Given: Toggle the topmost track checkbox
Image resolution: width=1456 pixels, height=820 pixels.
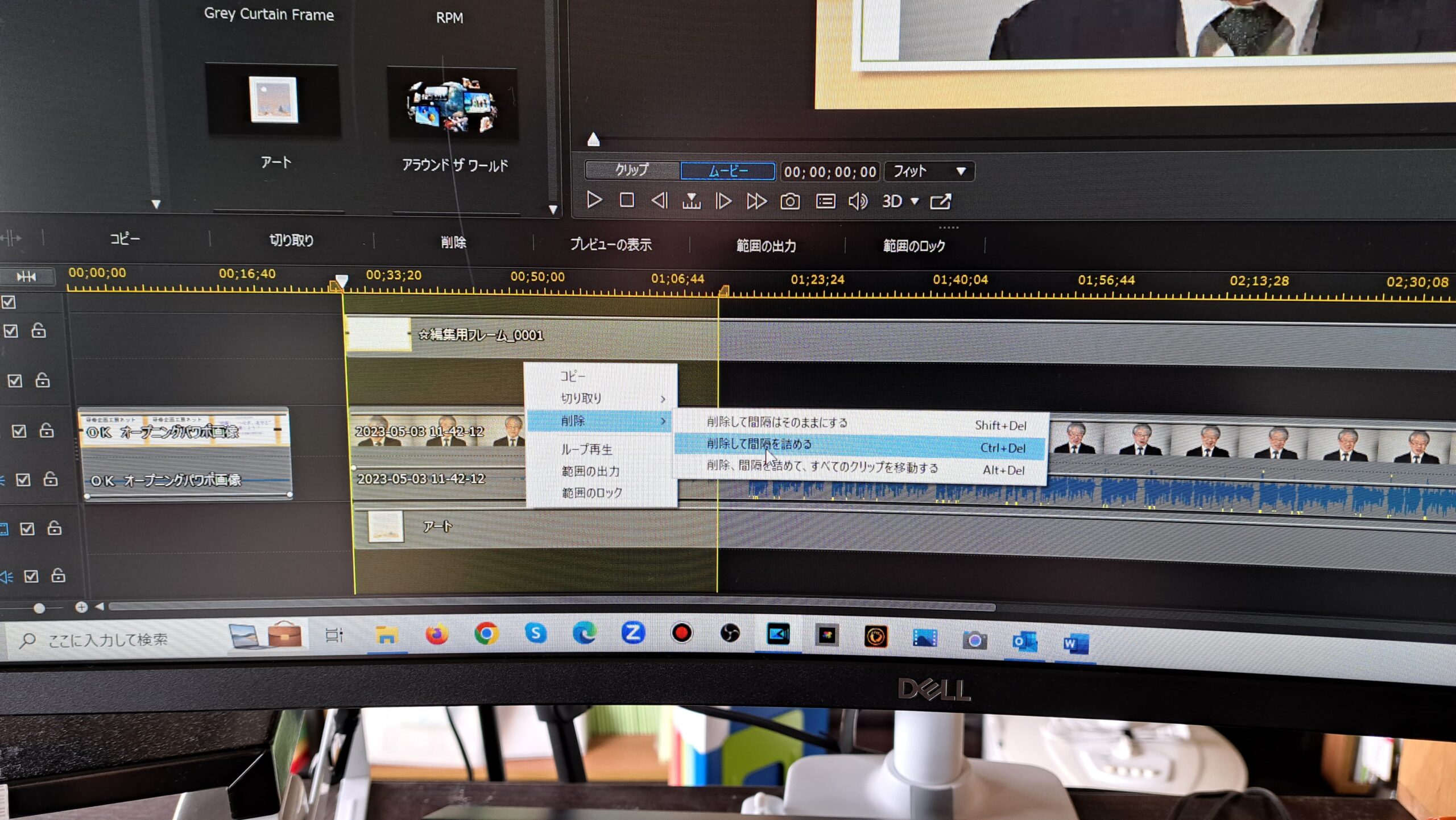Looking at the screenshot, I should tap(9, 302).
